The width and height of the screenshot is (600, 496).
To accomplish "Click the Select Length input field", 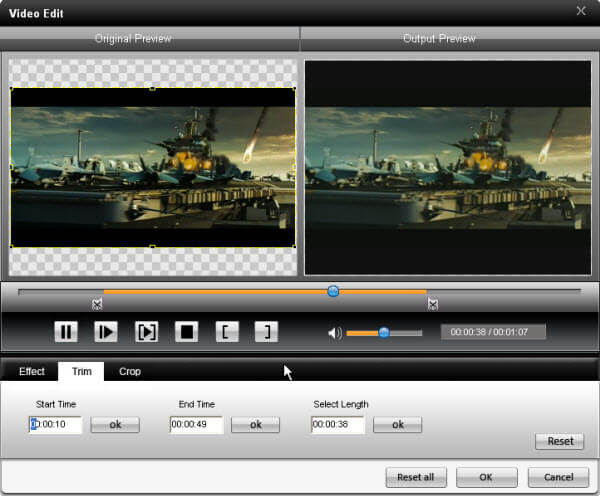I will [x=338, y=424].
